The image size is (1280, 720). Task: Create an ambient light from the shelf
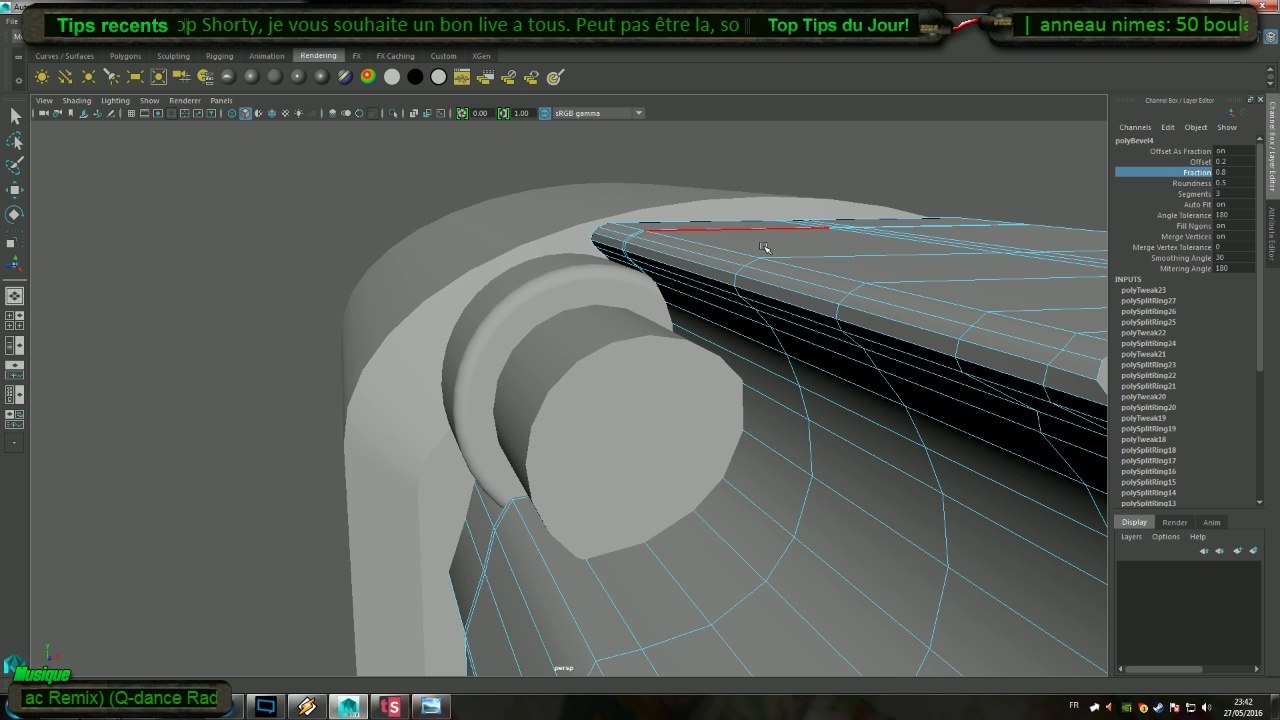pyautogui.click(x=42, y=77)
